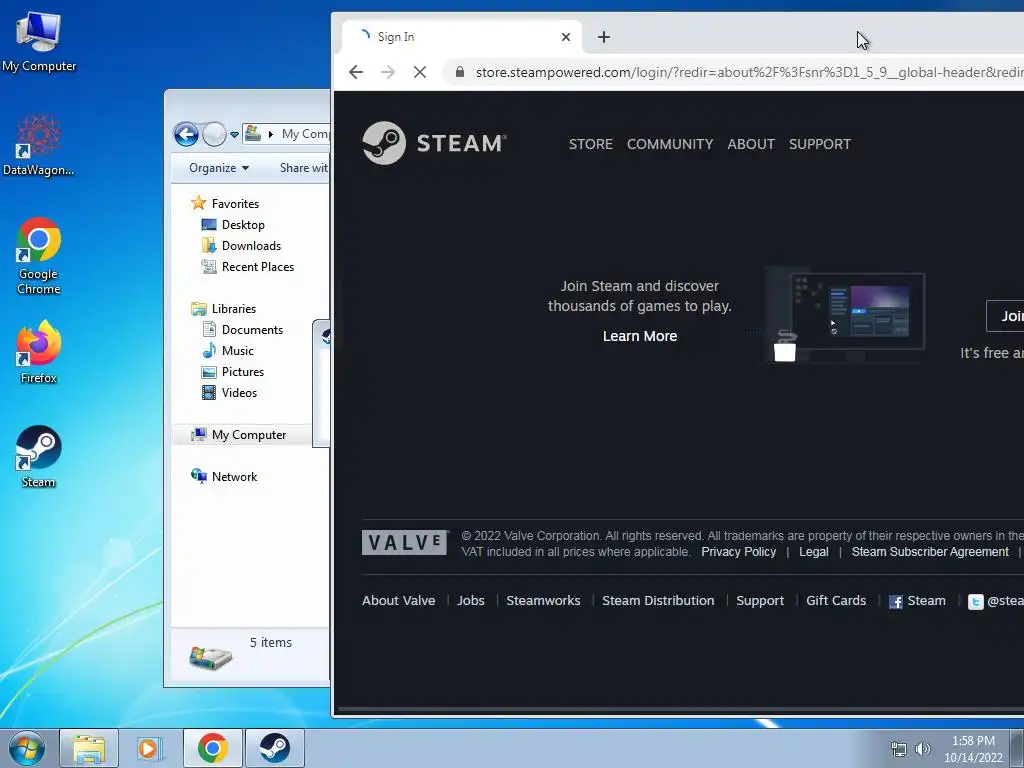Select Network in Explorer sidebar
The height and width of the screenshot is (768, 1024).
[x=224, y=477]
